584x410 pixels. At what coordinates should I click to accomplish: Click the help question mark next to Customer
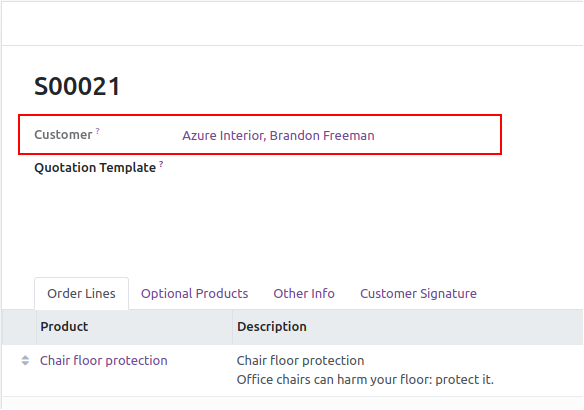[x=98, y=131]
